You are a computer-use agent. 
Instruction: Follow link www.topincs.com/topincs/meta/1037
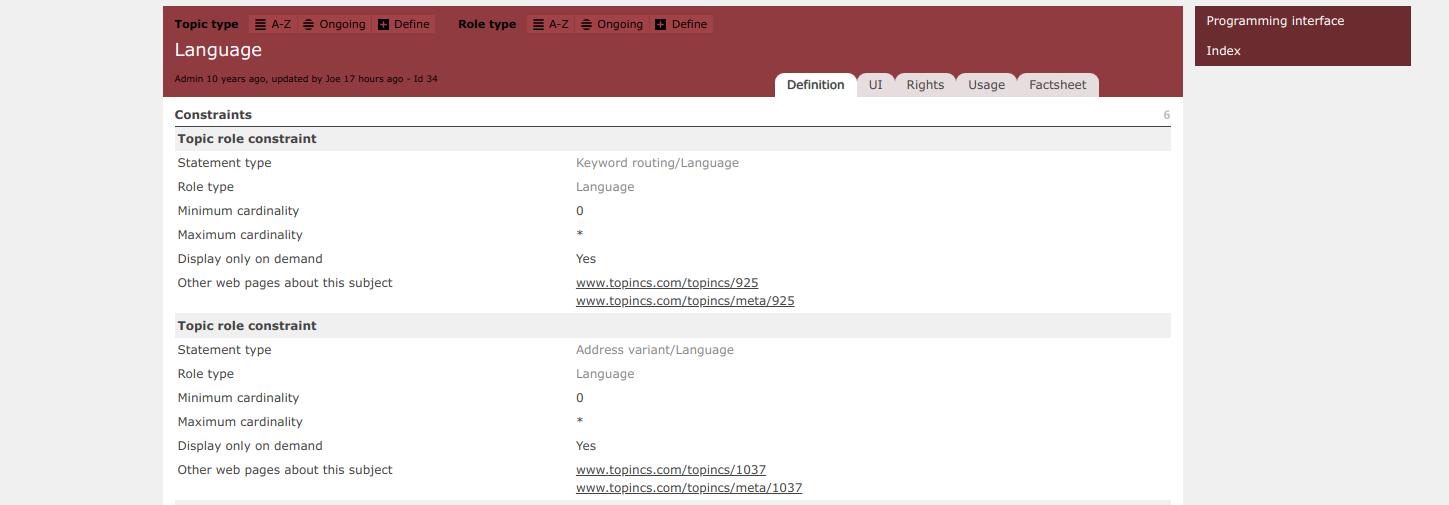[x=689, y=488]
